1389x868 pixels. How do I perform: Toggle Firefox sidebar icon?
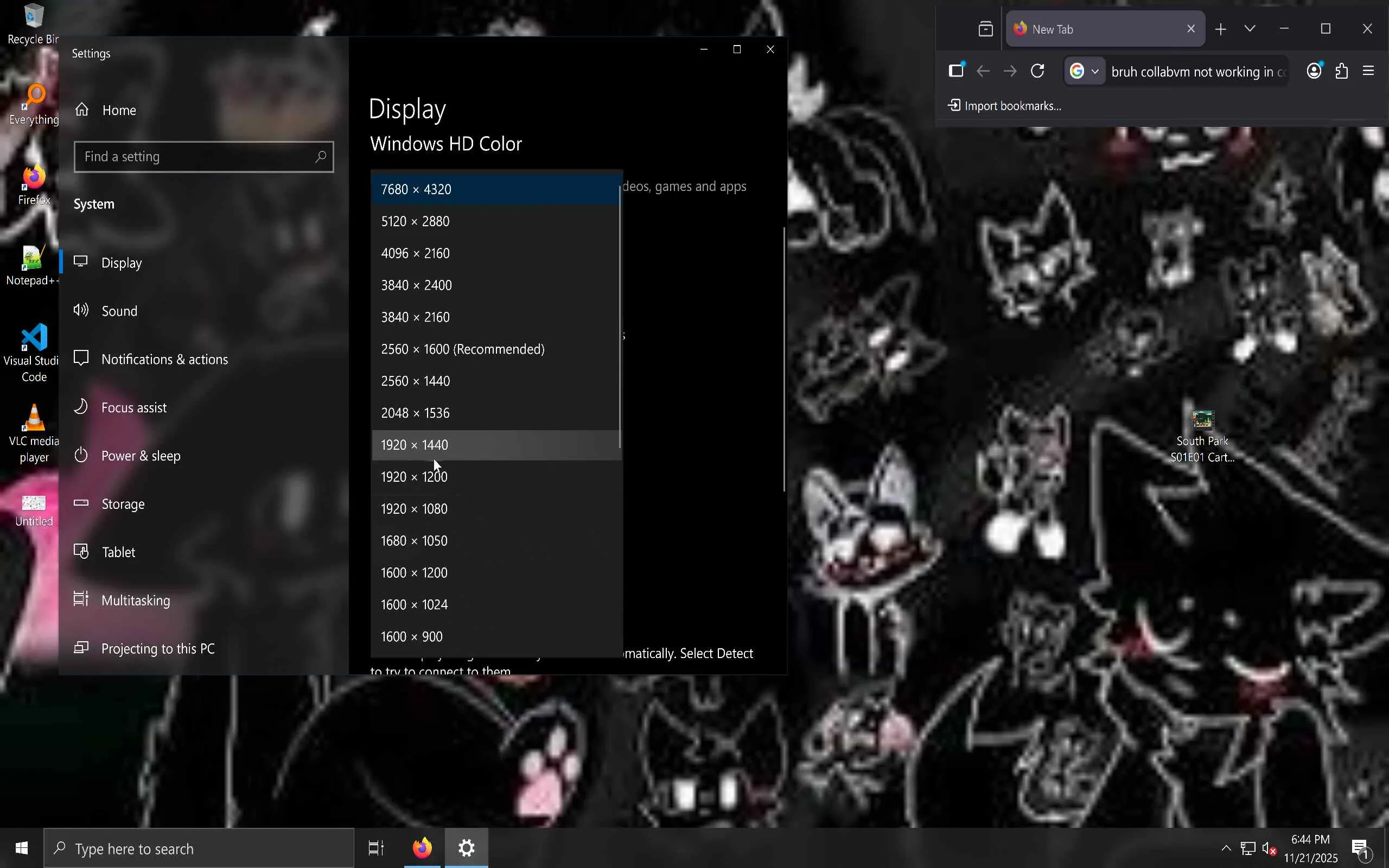click(x=956, y=71)
